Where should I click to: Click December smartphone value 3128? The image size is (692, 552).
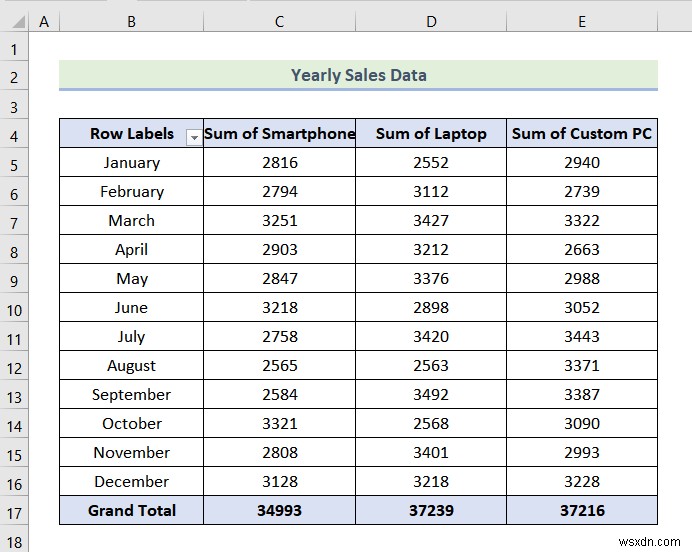[279, 481]
